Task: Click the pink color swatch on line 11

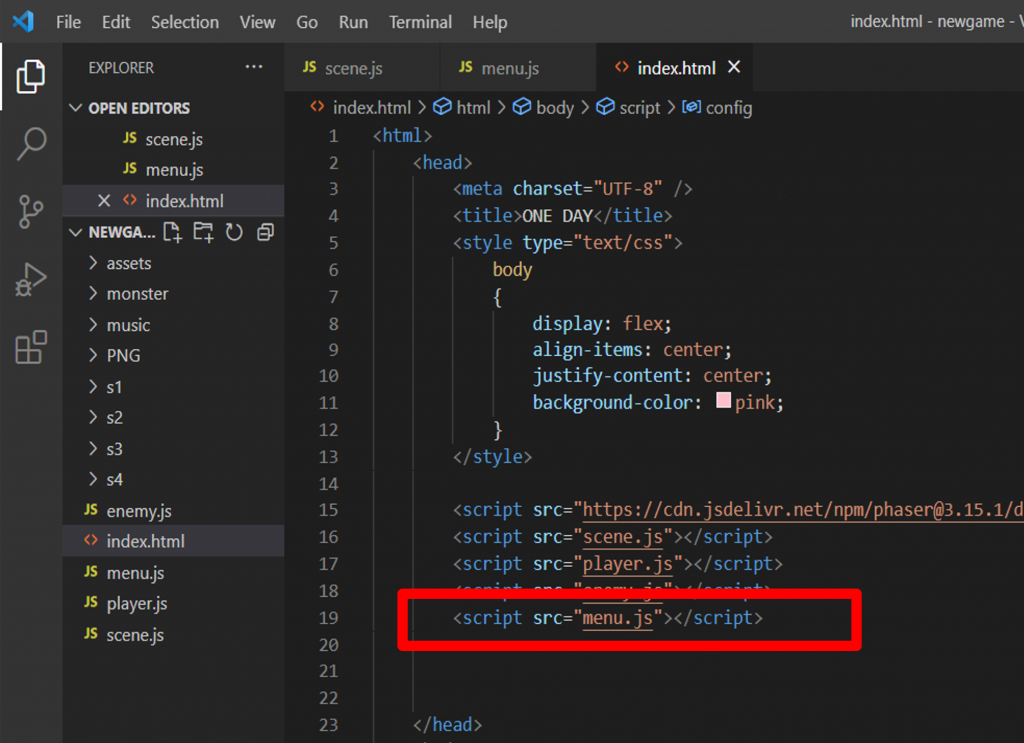Action: [723, 400]
